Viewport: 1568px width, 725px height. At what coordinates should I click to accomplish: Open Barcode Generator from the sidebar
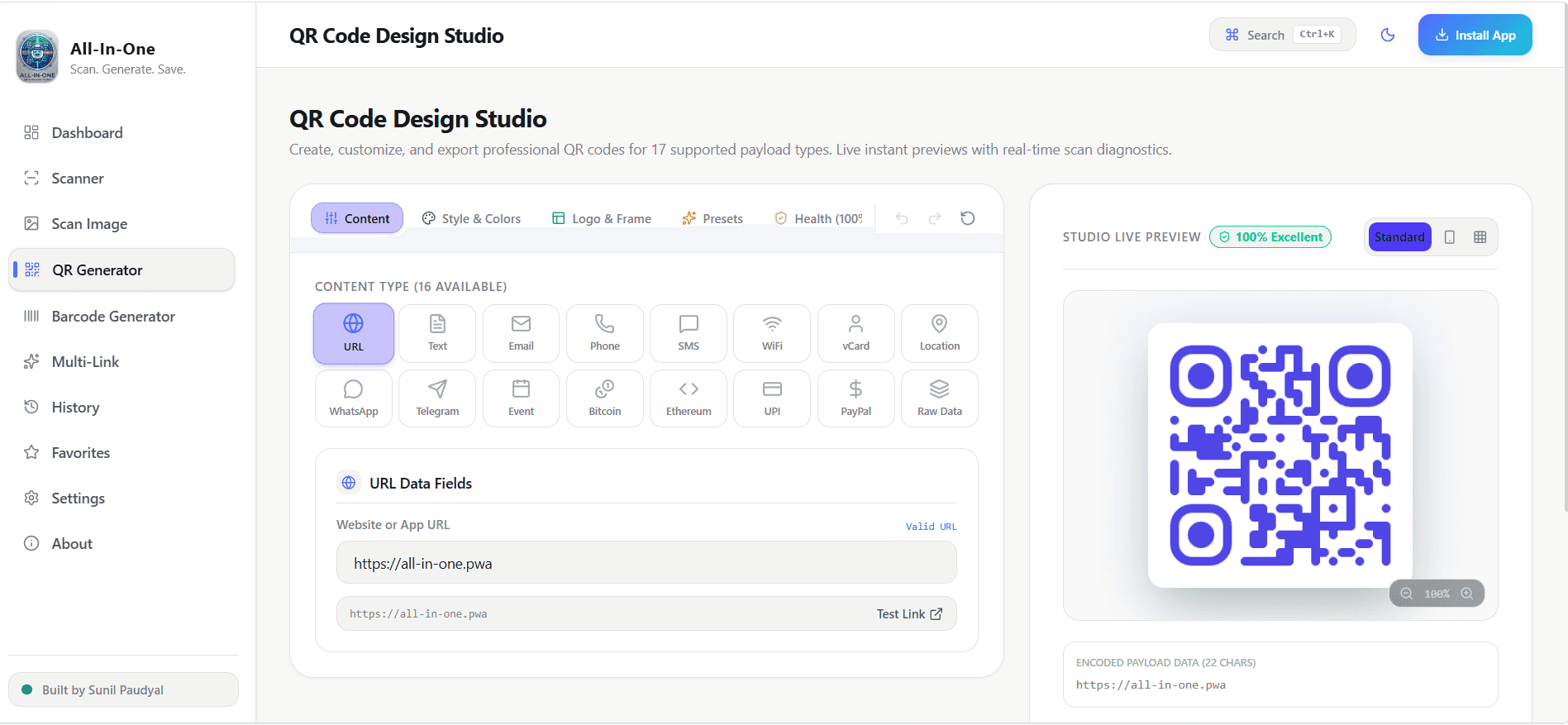coord(122,317)
